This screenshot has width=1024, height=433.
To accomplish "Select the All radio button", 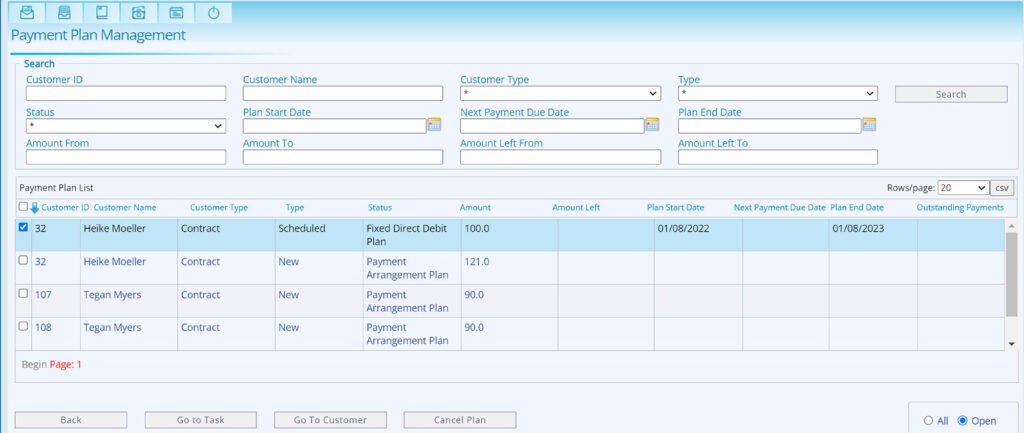I will click(928, 421).
